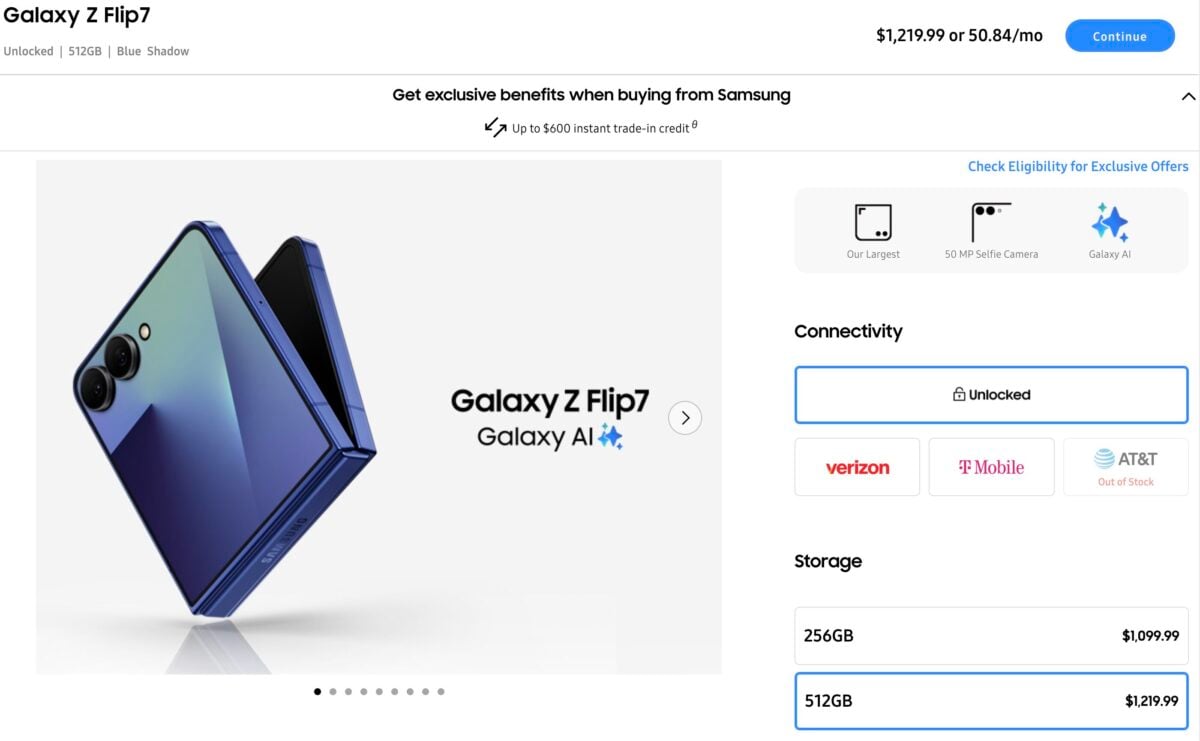Click the Galaxy Z Flip7 product title
This screenshot has height=741, width=1200.
pyautogui.click(x=77, y=16)
